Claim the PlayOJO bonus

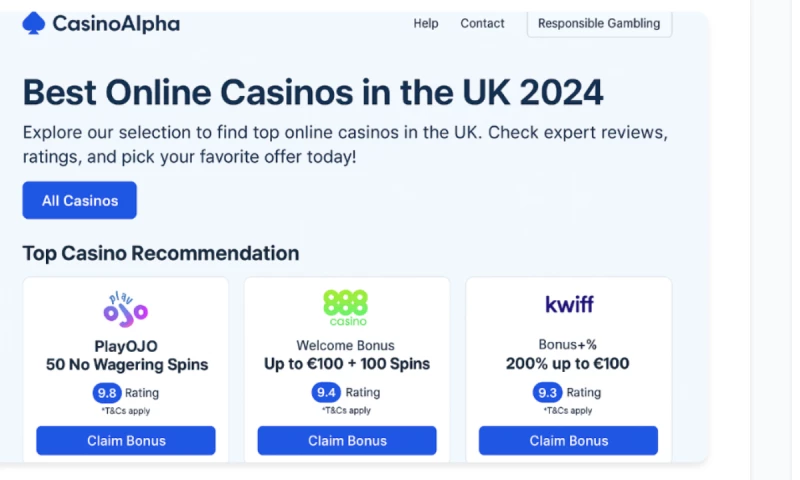pyautogui.click(x=126, y=441)
